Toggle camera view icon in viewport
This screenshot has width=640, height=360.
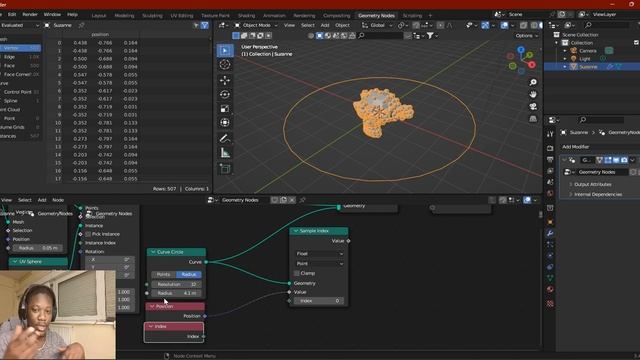point(533,107)
